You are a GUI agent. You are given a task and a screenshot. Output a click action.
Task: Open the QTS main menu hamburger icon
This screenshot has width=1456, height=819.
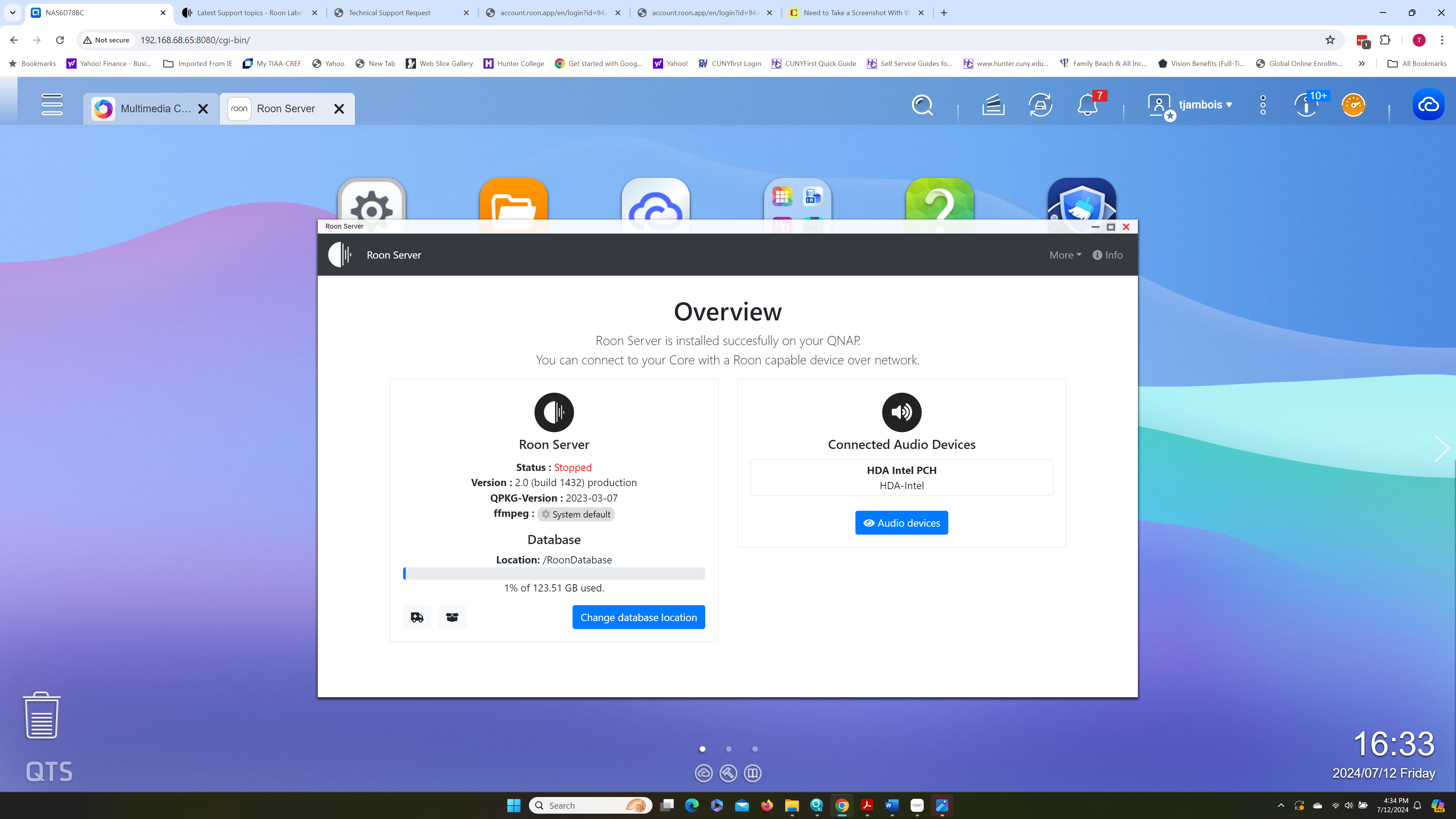click(x=52, y=105)
